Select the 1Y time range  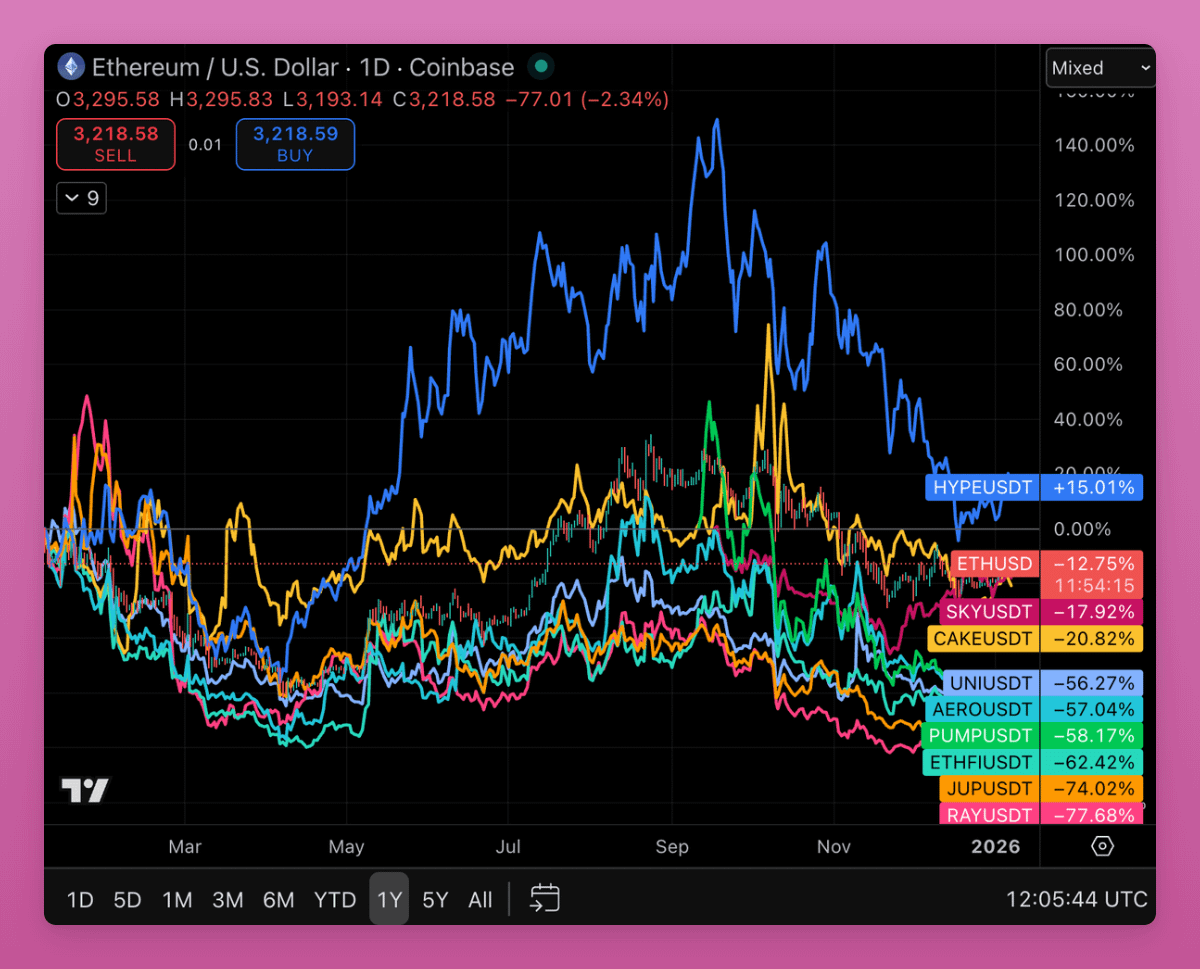coord(389,899)
